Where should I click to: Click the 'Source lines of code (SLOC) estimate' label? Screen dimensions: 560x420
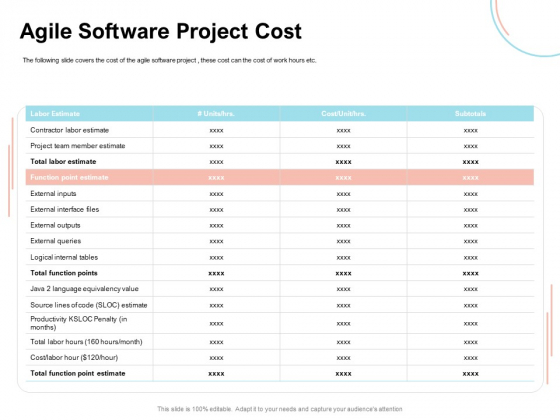[89, 305]
